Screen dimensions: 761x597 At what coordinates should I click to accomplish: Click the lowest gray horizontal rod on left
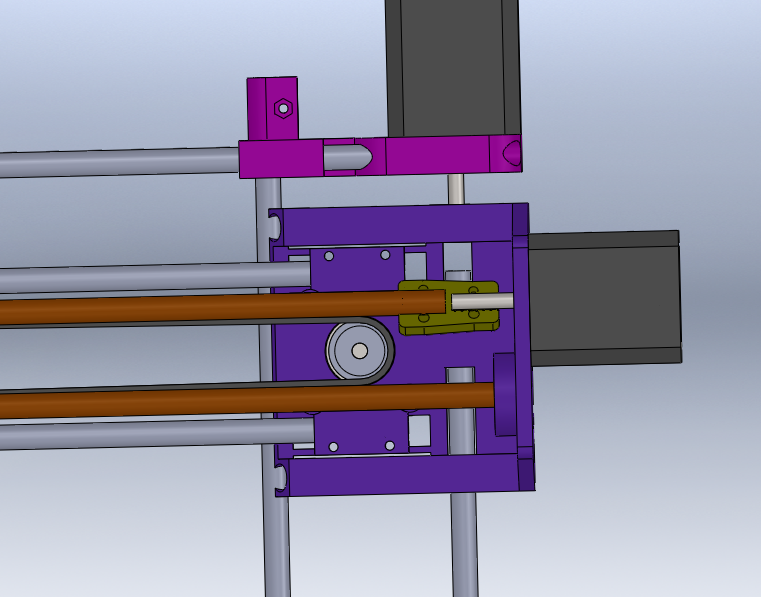(150, 435)
